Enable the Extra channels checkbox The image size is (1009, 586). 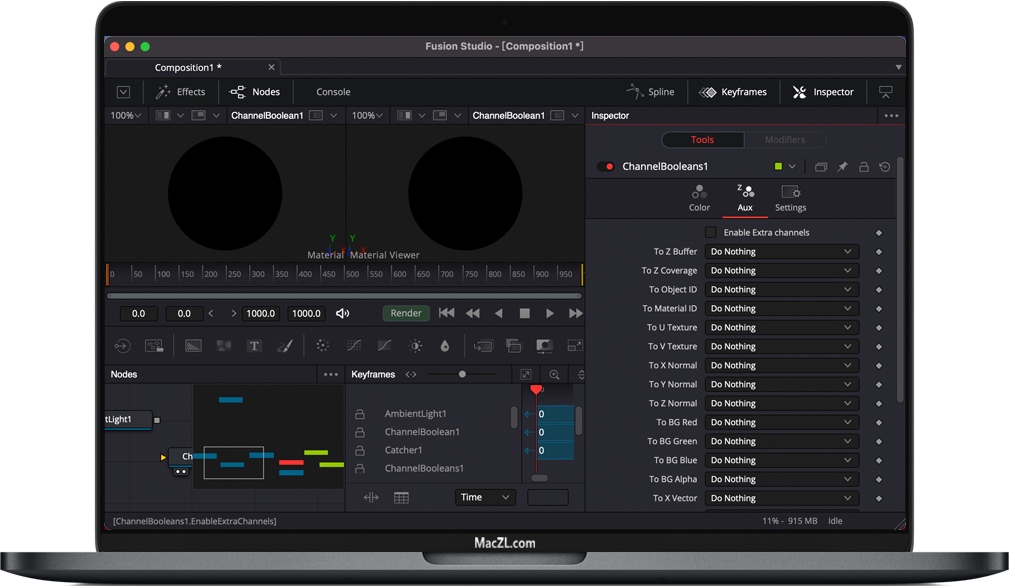pos(711,233)
